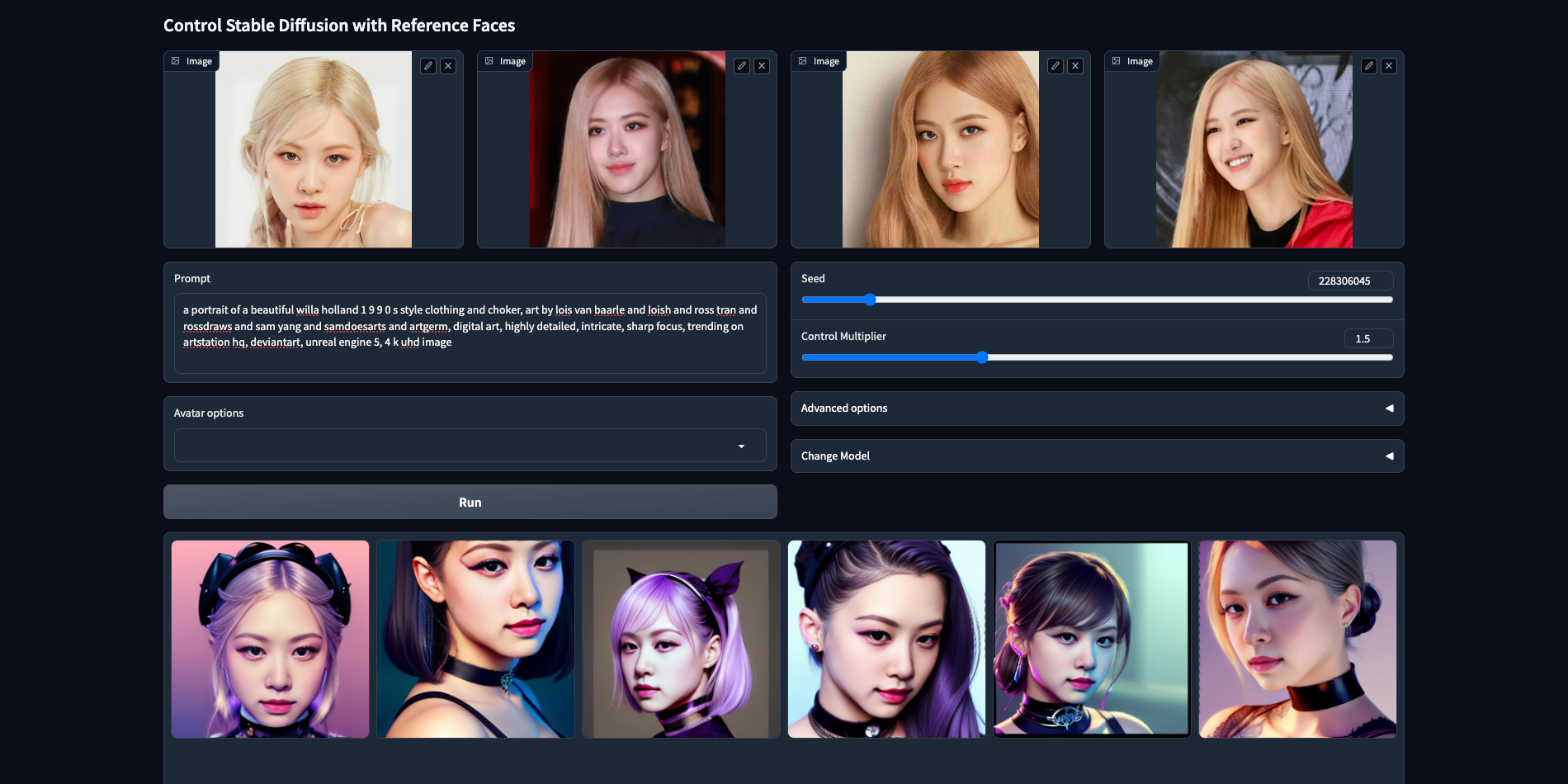This screenshot has height=784, width=1568.
Task: Select the first reference face photo
Action: [x=314, y=149]
